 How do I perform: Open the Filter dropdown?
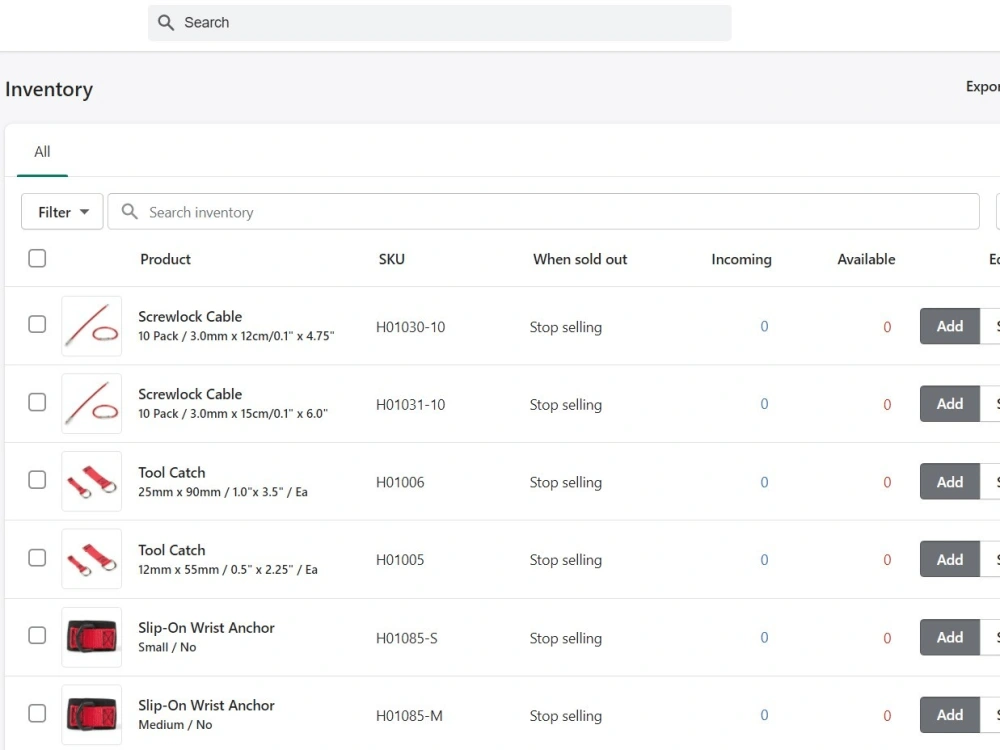tap(62, 212)
